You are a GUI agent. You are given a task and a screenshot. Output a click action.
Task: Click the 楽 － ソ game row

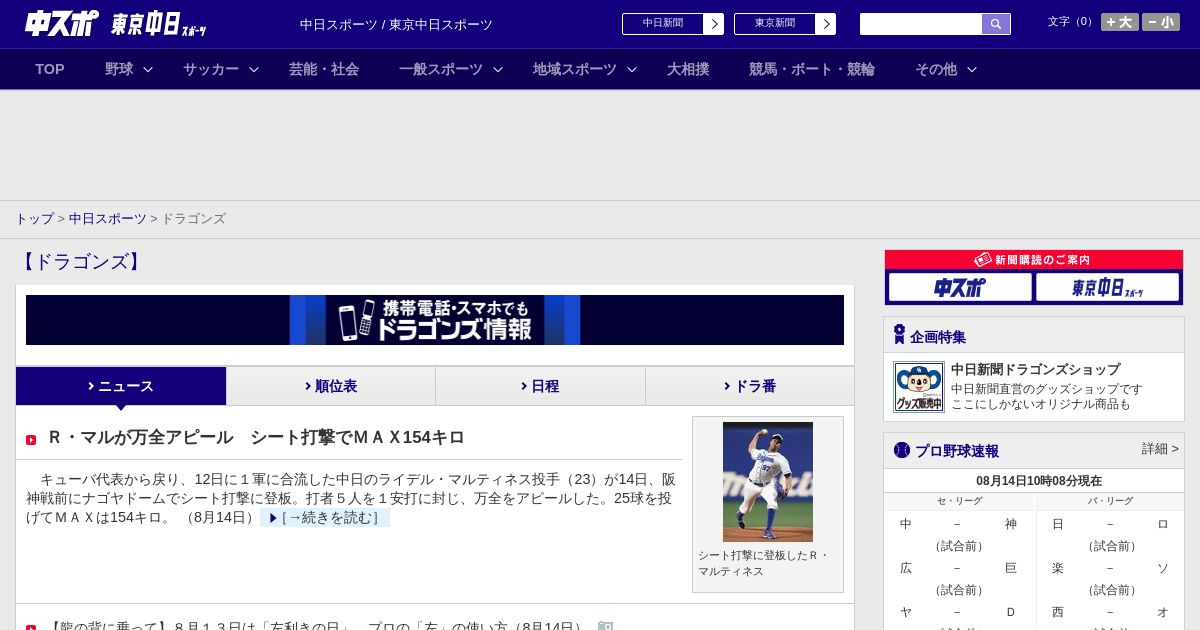pos(1110,568)
